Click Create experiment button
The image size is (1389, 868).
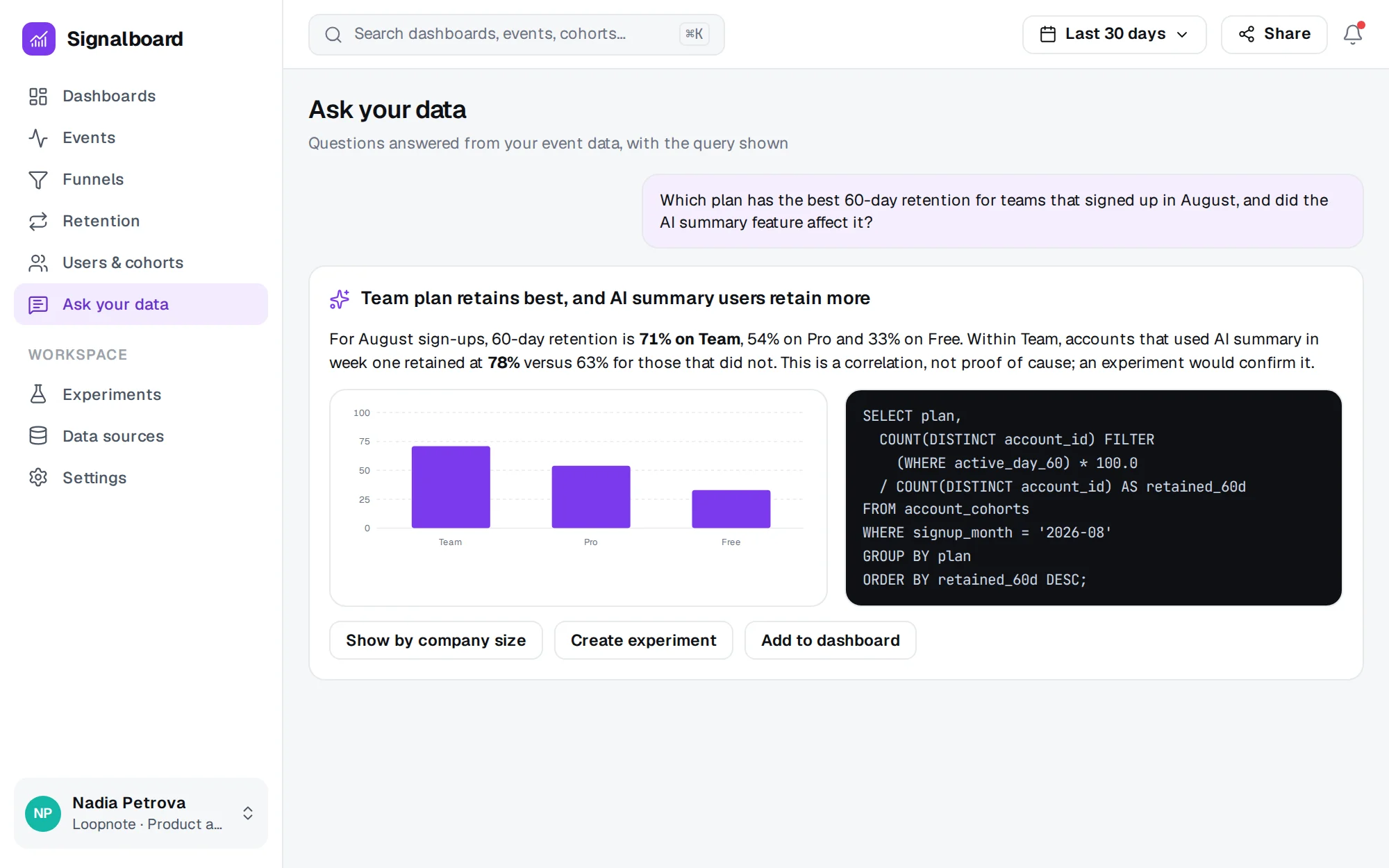click(643, 640)
